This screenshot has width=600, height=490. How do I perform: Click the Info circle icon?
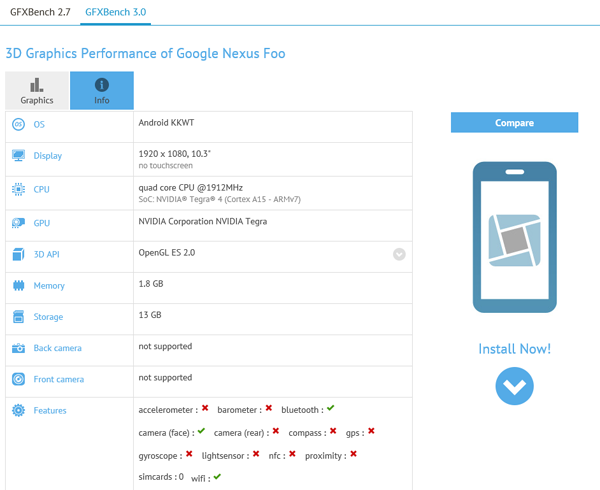102,85
